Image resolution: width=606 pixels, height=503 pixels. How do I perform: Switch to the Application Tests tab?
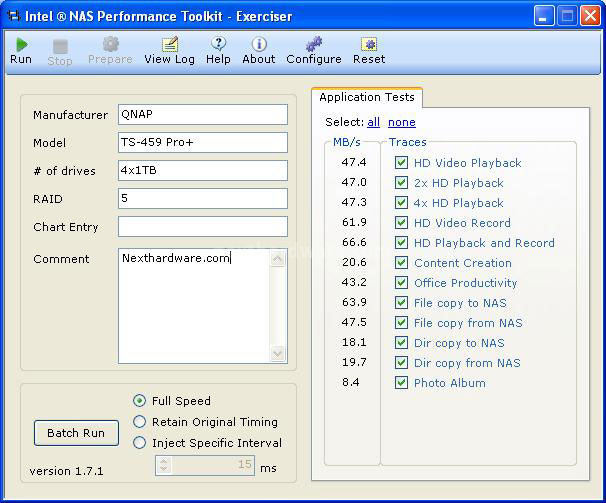click(367, 97)
